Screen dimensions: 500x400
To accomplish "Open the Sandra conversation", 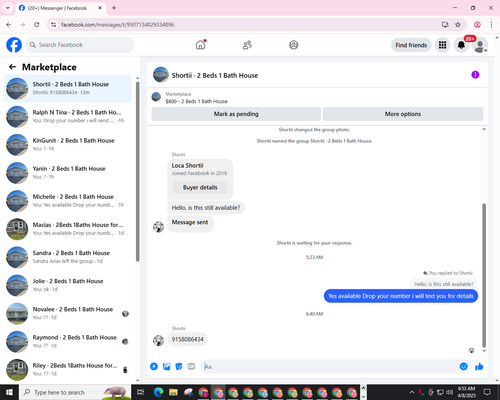I will tap(67, 257).
